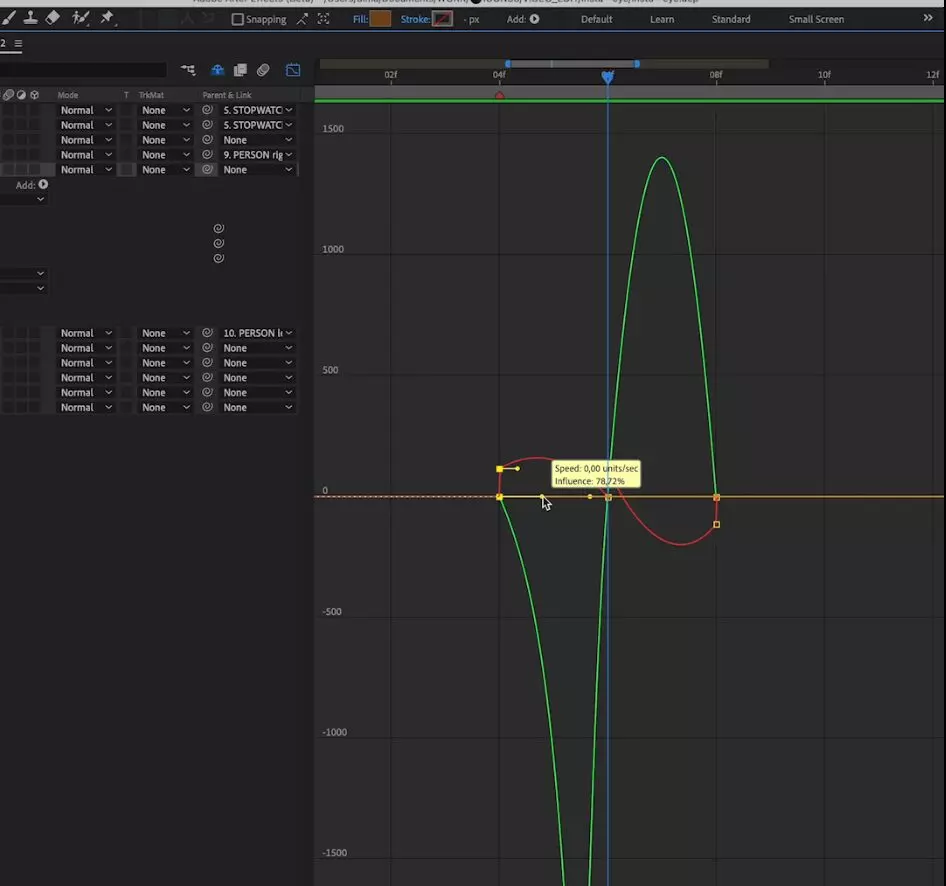This screenshot has height=886, width=946.
Task: Switch to the Standard workspace
Action: click(731, 19)
